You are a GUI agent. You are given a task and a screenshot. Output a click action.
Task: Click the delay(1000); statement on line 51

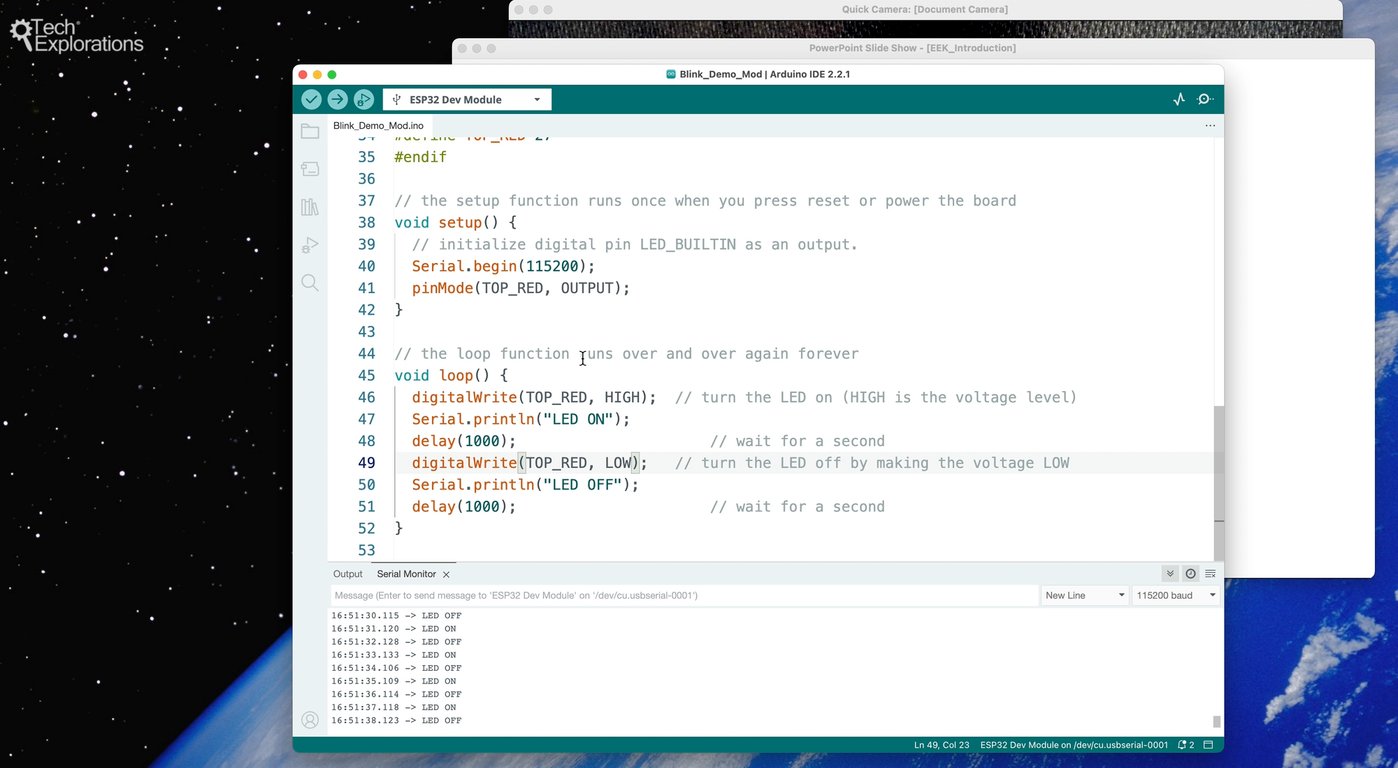[464, 507]
